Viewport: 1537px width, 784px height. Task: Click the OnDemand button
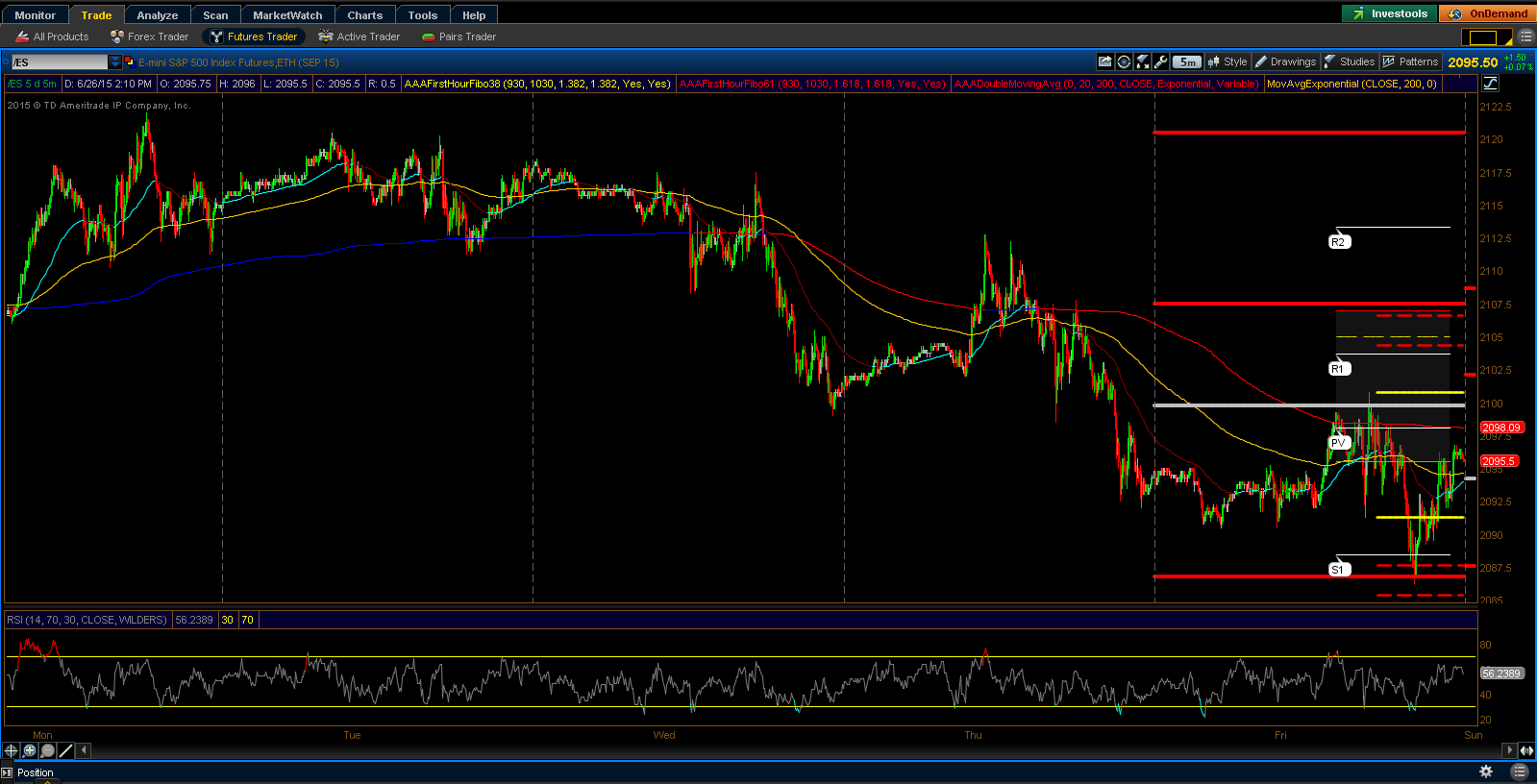click(1487, 13)
